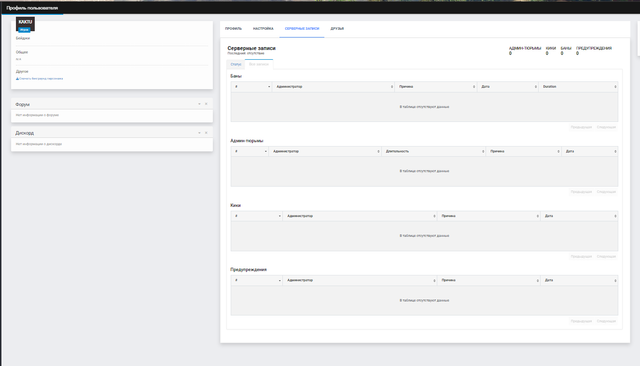
Task: Click the download icon in Другое section
Action: pyautogui.click(x=17, y=78)
